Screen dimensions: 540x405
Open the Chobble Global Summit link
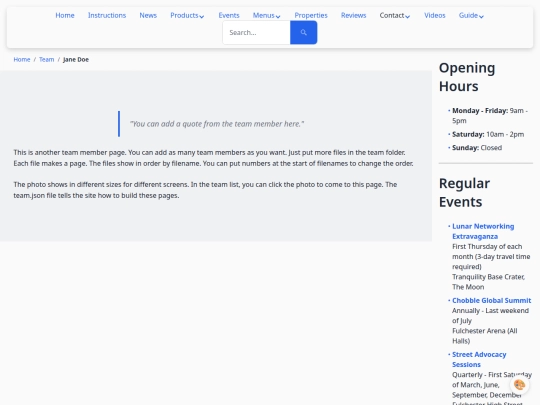pos(491,300)
